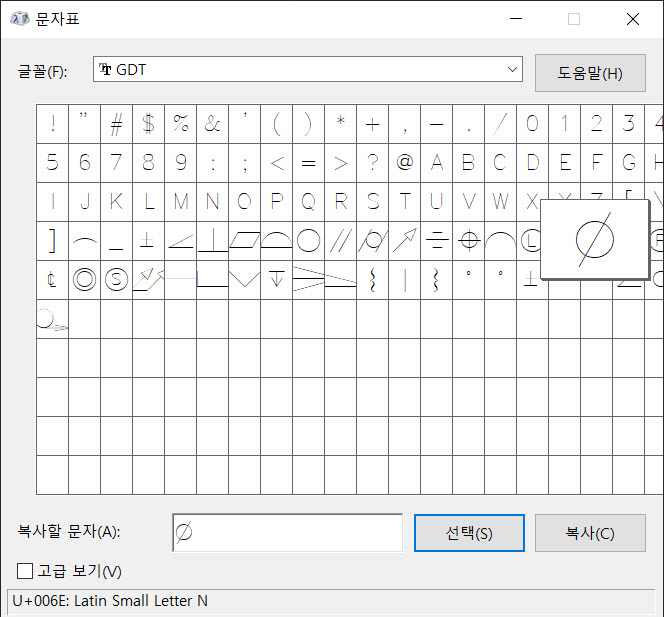Image resolution: width=664 pixels, height=617 pixels.
Task: Click the 선택(S) select button
Action: 469,533
